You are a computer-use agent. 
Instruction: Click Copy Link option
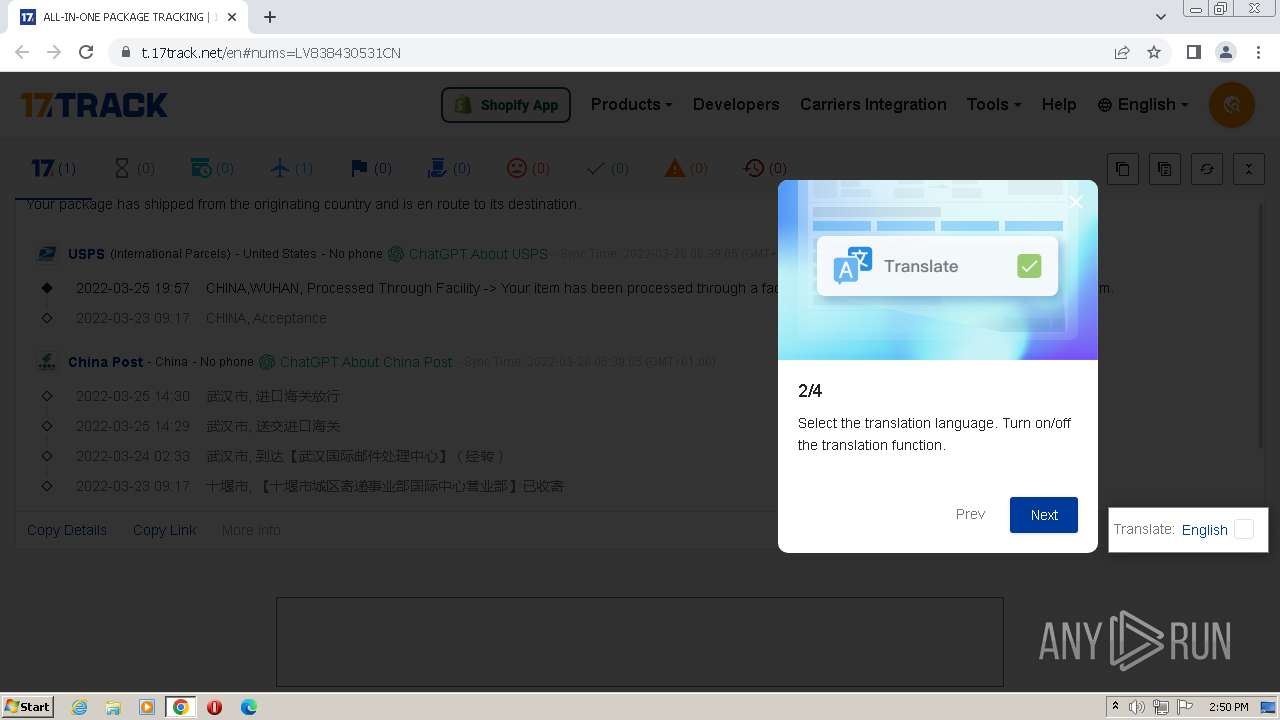click(x=165, y=530)
